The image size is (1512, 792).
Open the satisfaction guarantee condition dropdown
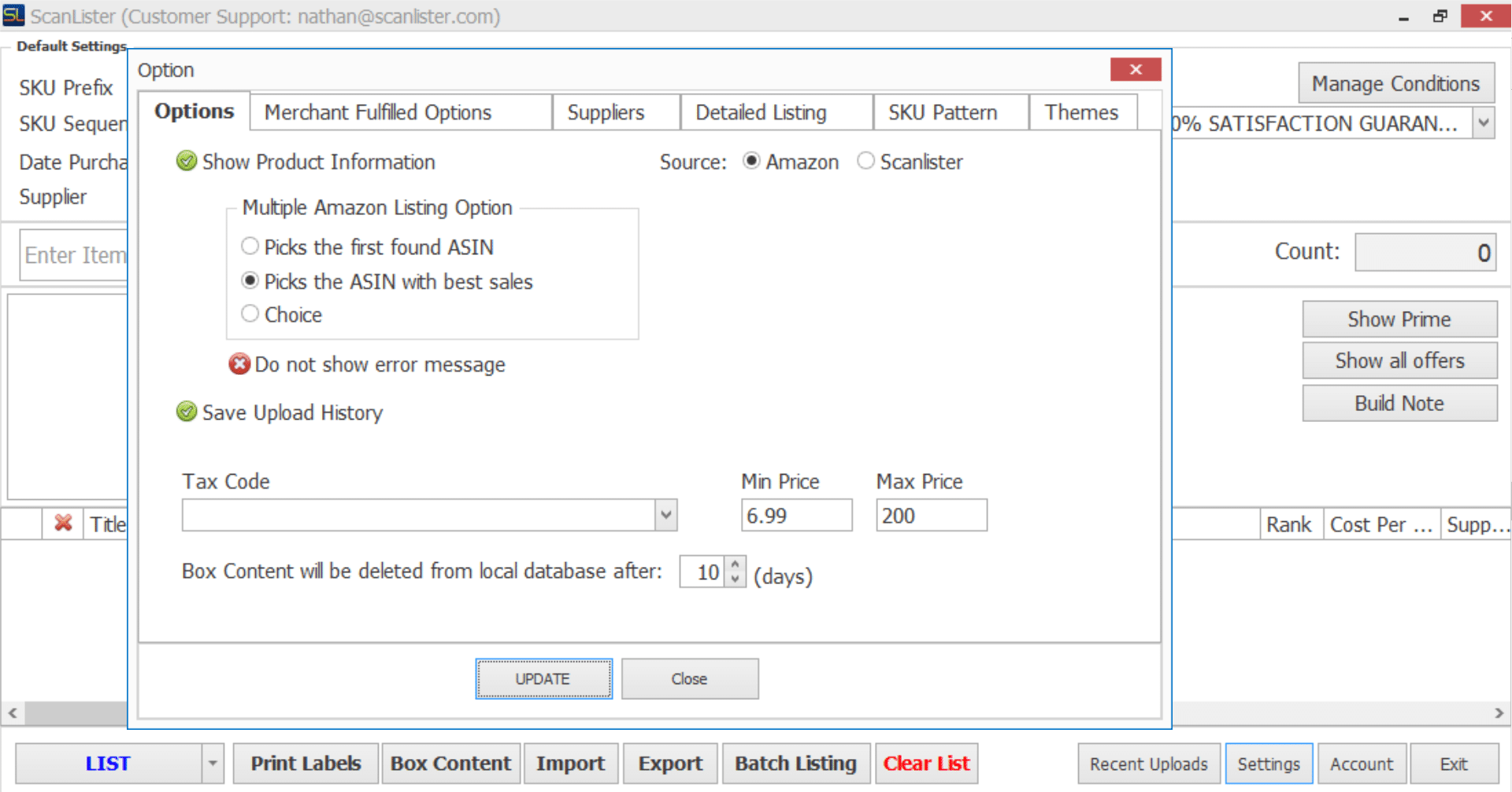pyautogui.click(x=1484, y=123)
